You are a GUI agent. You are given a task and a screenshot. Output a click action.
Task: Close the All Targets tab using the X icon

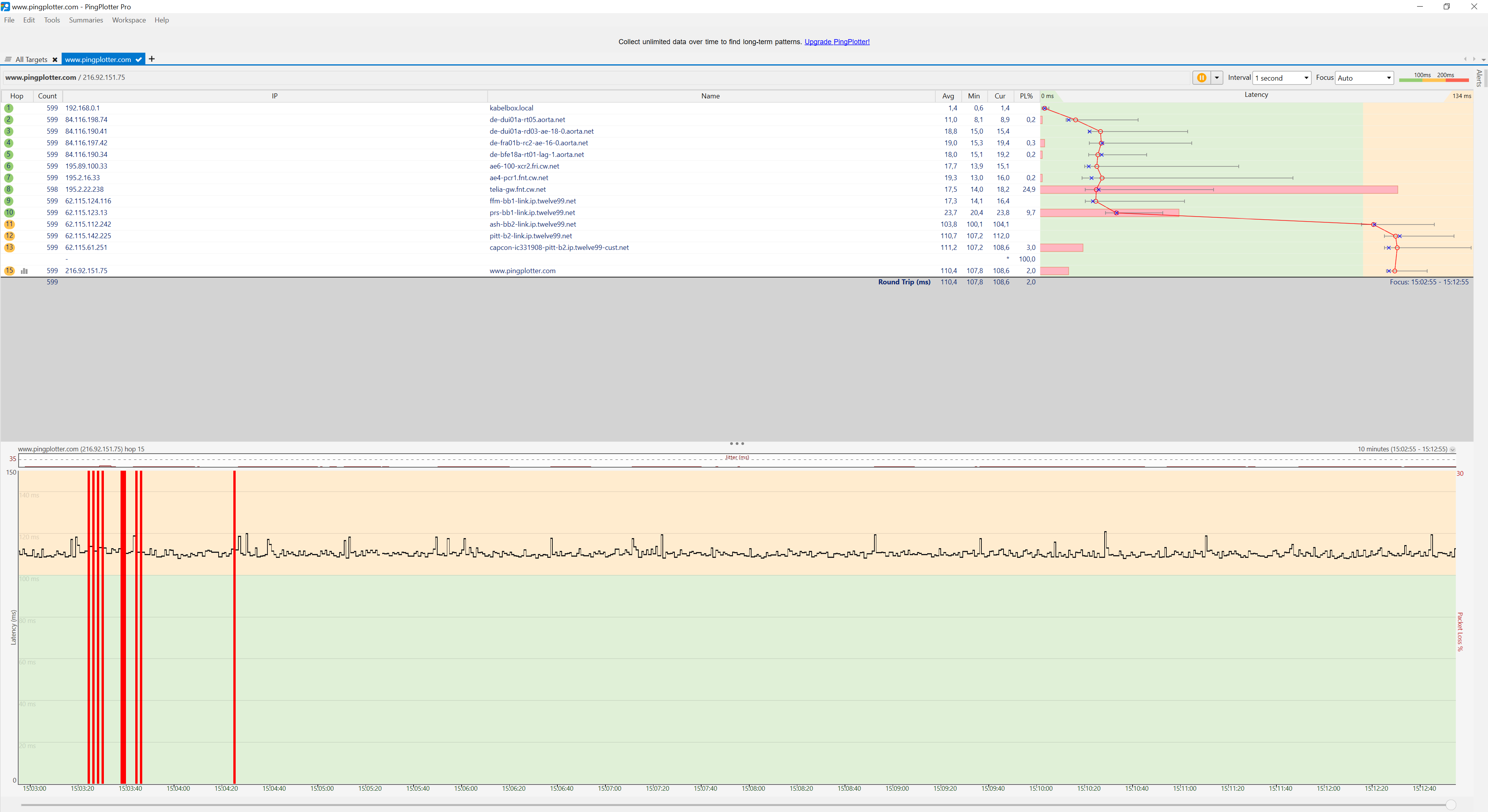[55, 60]
